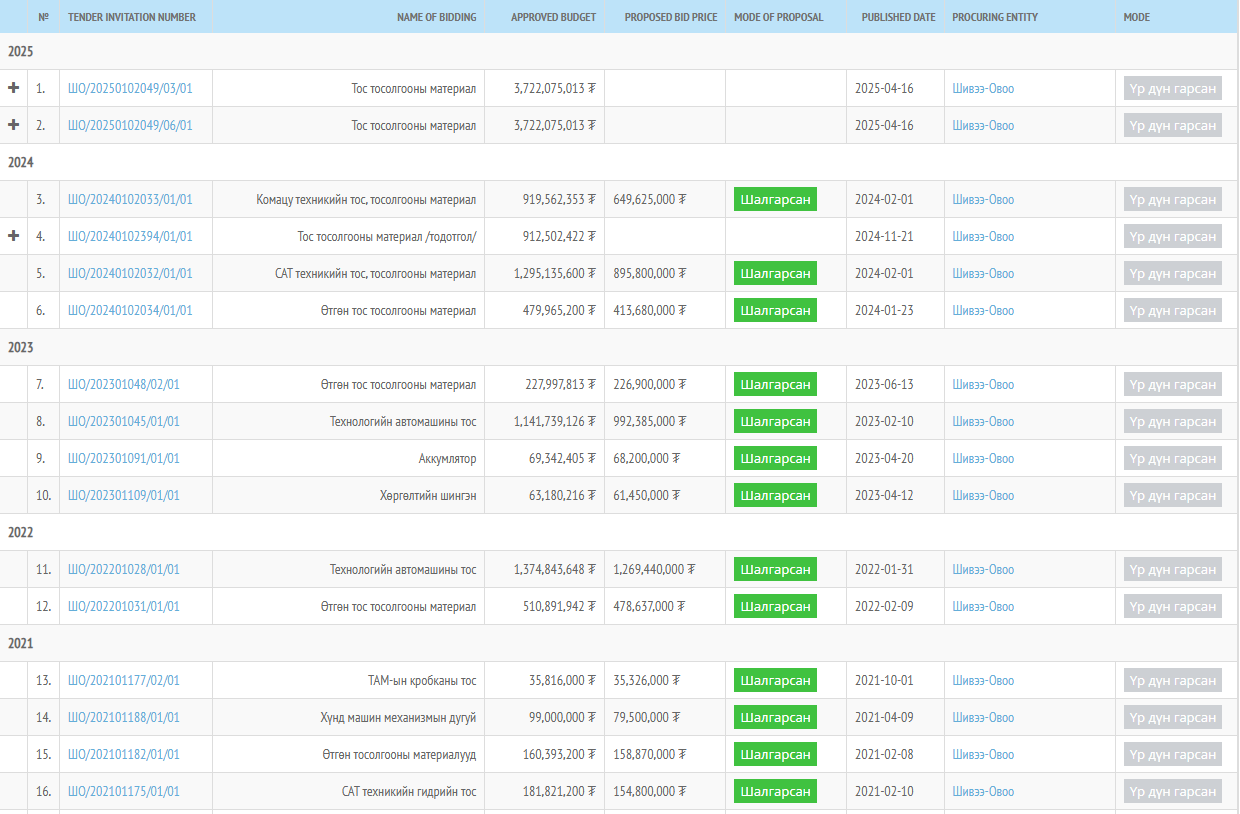Image resolution: width=1240 pixels, height=814 pixels.
Task: Click Шалгарсан badge for row 3
Action: click(x=775, y=199)
